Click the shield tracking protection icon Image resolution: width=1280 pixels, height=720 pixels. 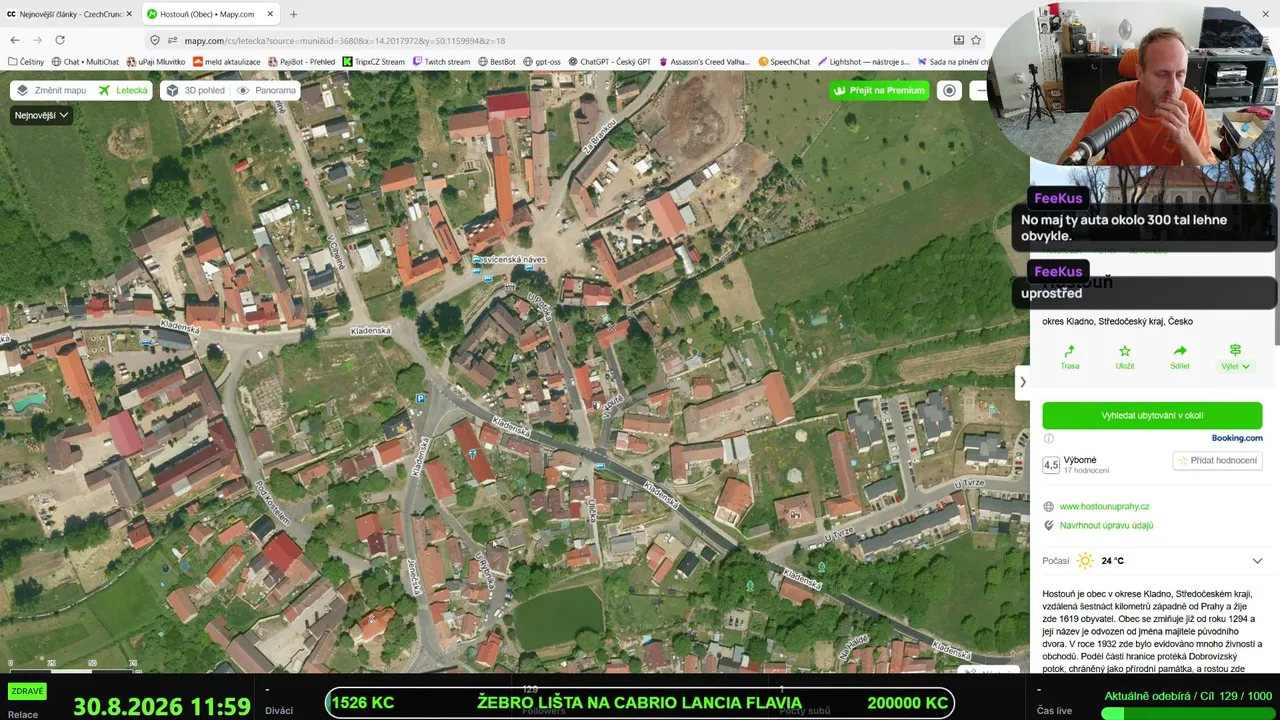click(155, 40)
